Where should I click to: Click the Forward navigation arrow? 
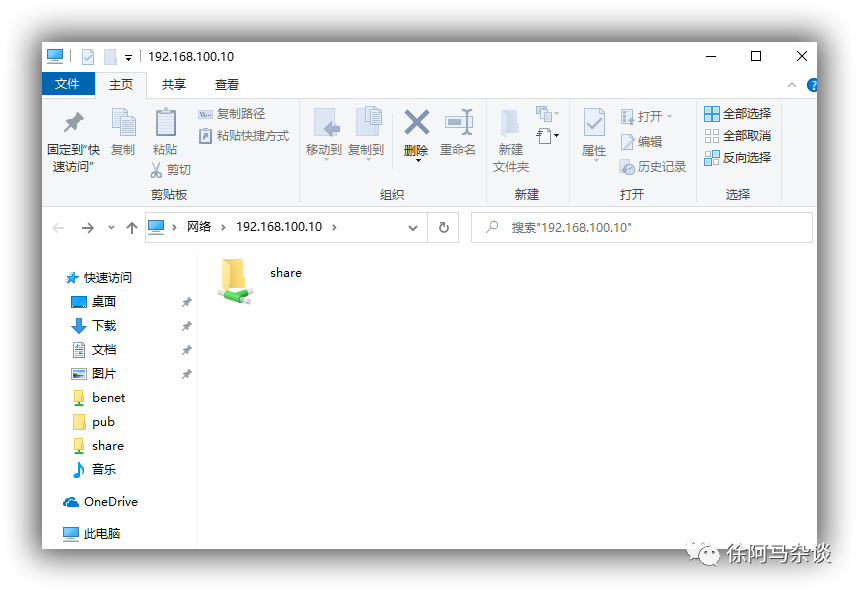coord(87,227)
